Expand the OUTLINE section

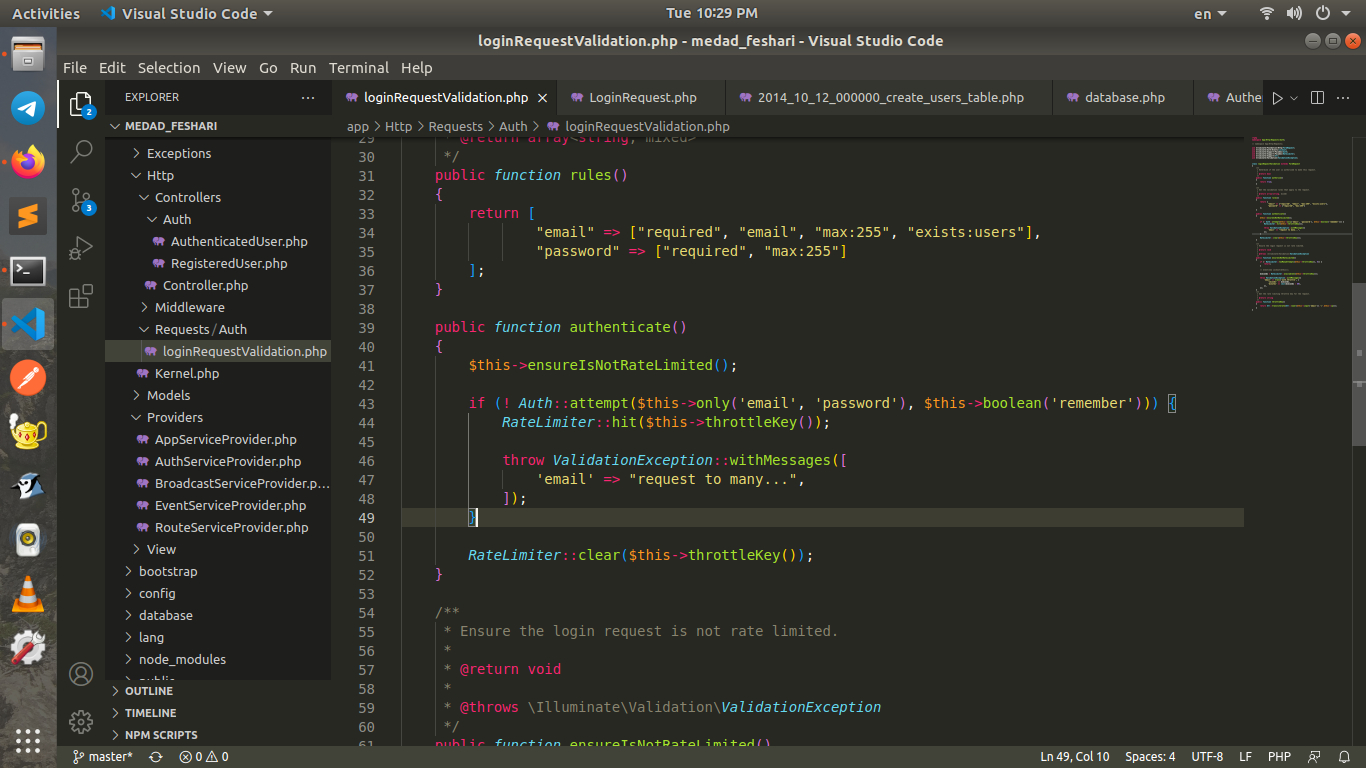click(218, 691)
